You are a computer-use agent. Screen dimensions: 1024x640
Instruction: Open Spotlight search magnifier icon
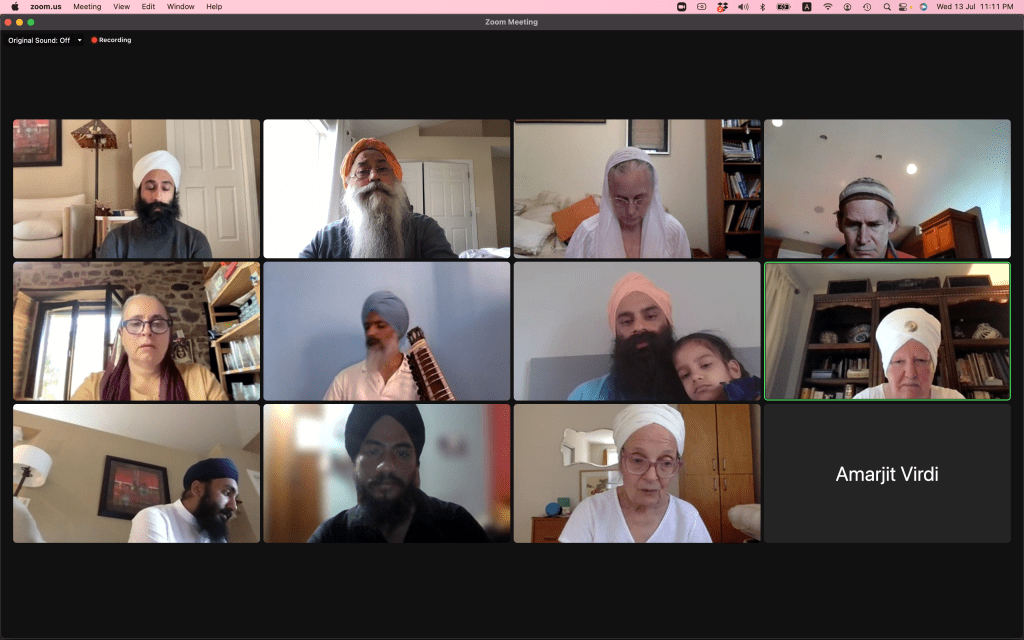(887, 6)
